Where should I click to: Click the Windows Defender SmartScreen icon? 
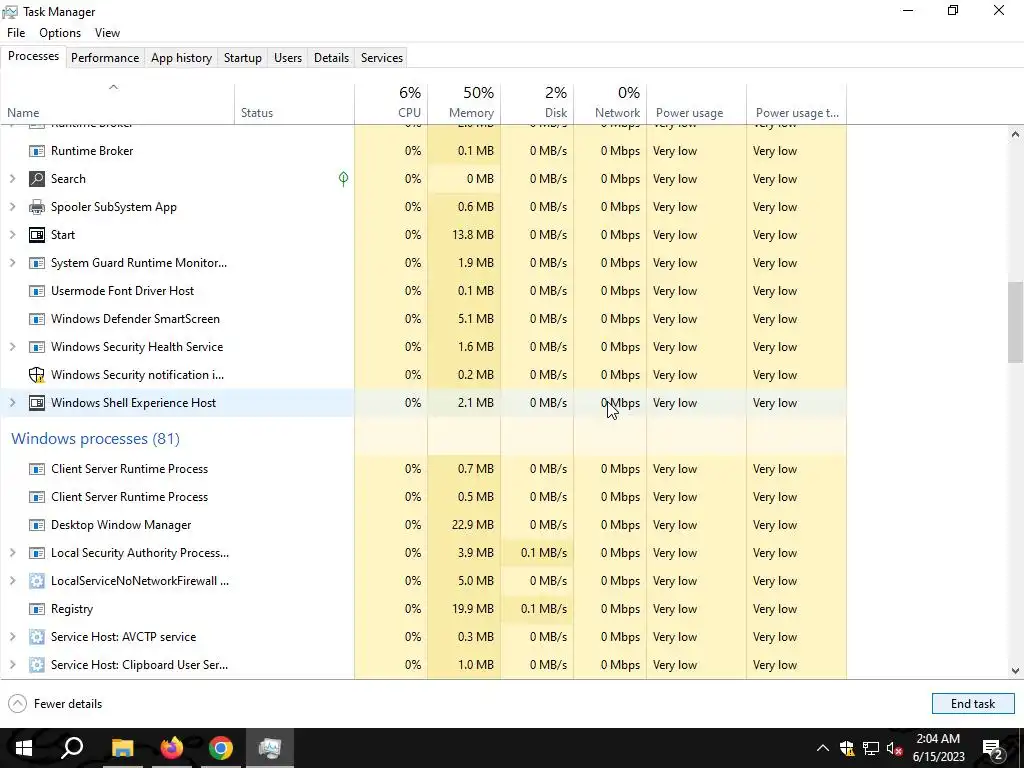[37, 319]
